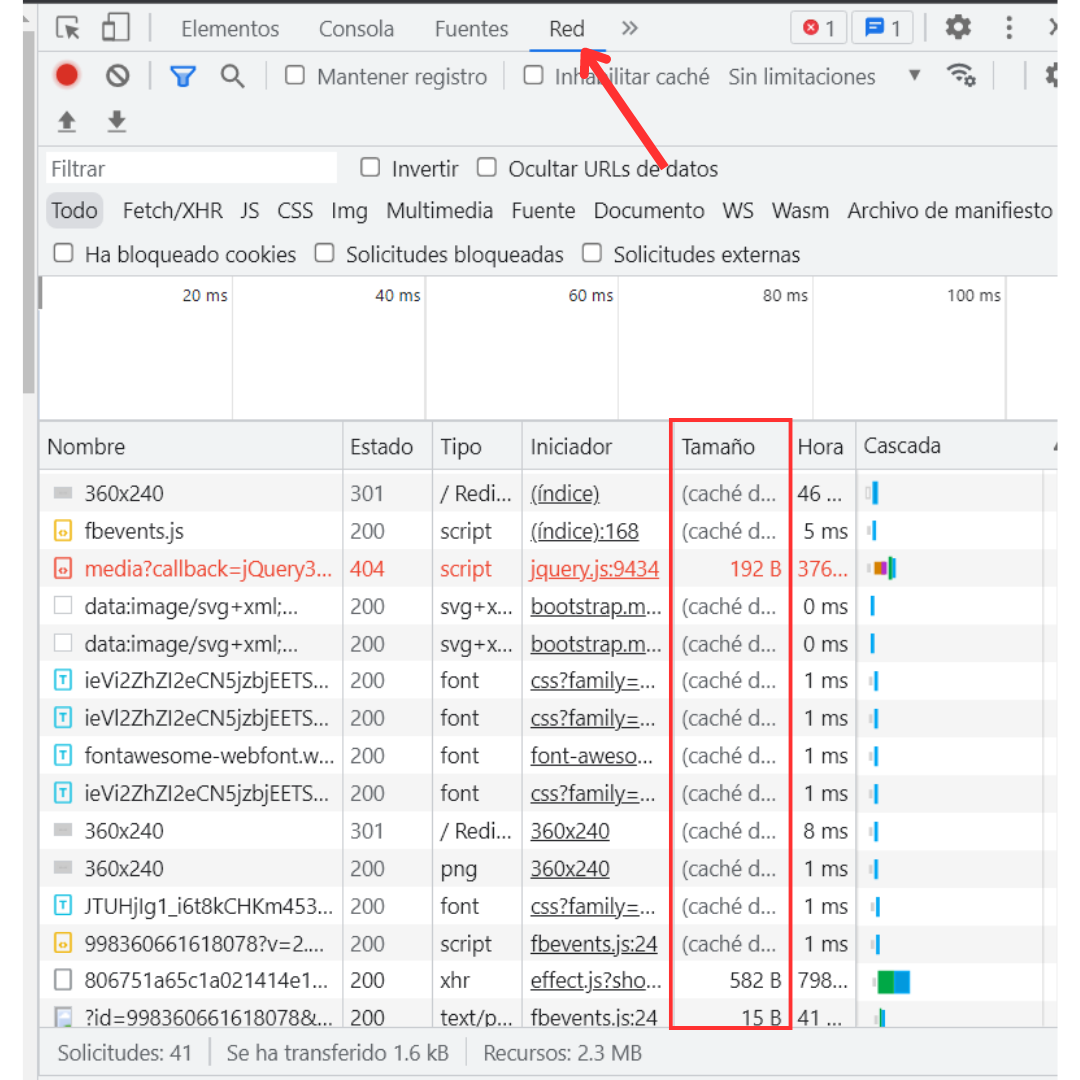
Task: Stop recording with the red record button
Action: tap(67, 76)
